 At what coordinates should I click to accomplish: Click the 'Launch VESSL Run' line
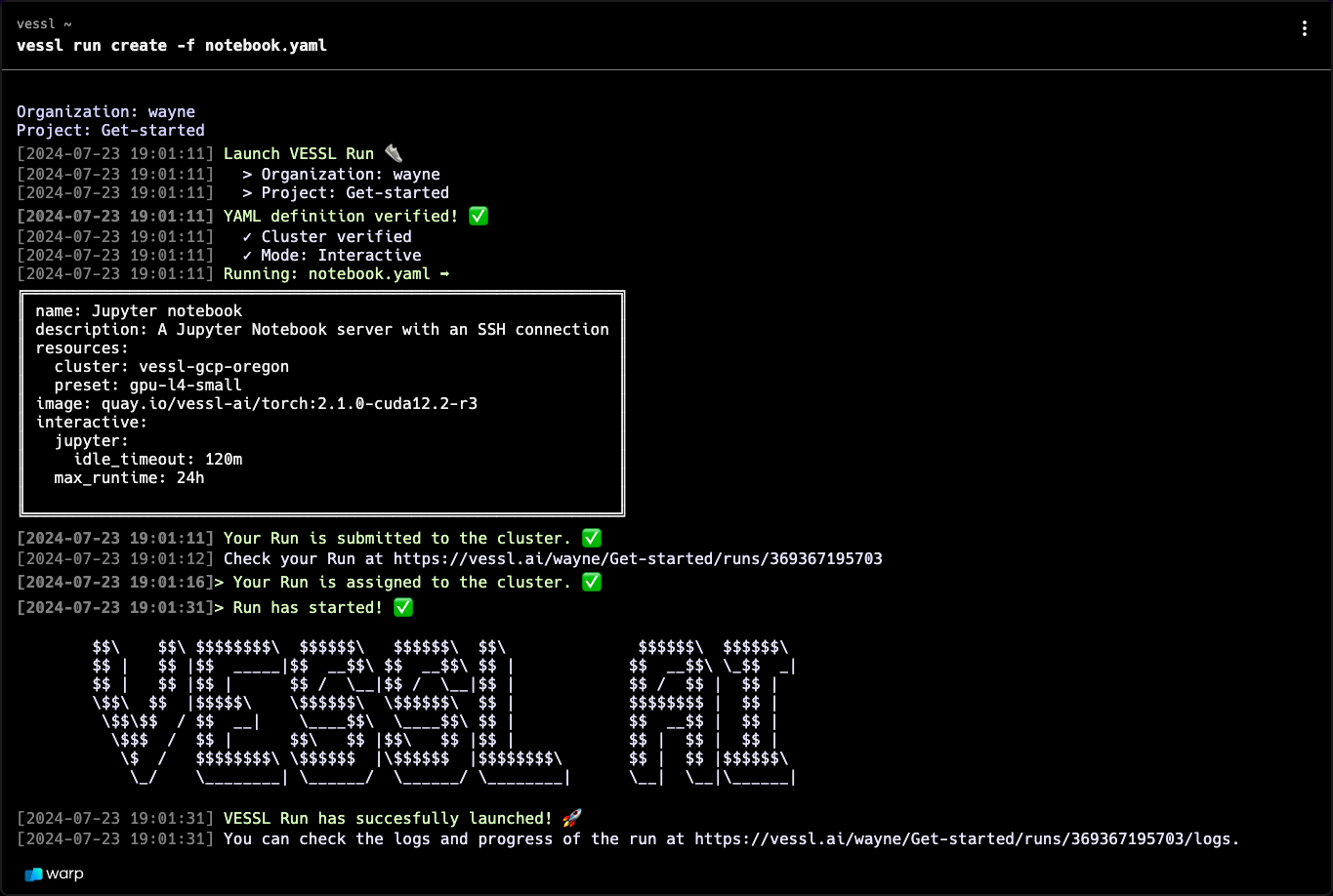point(299,153)
